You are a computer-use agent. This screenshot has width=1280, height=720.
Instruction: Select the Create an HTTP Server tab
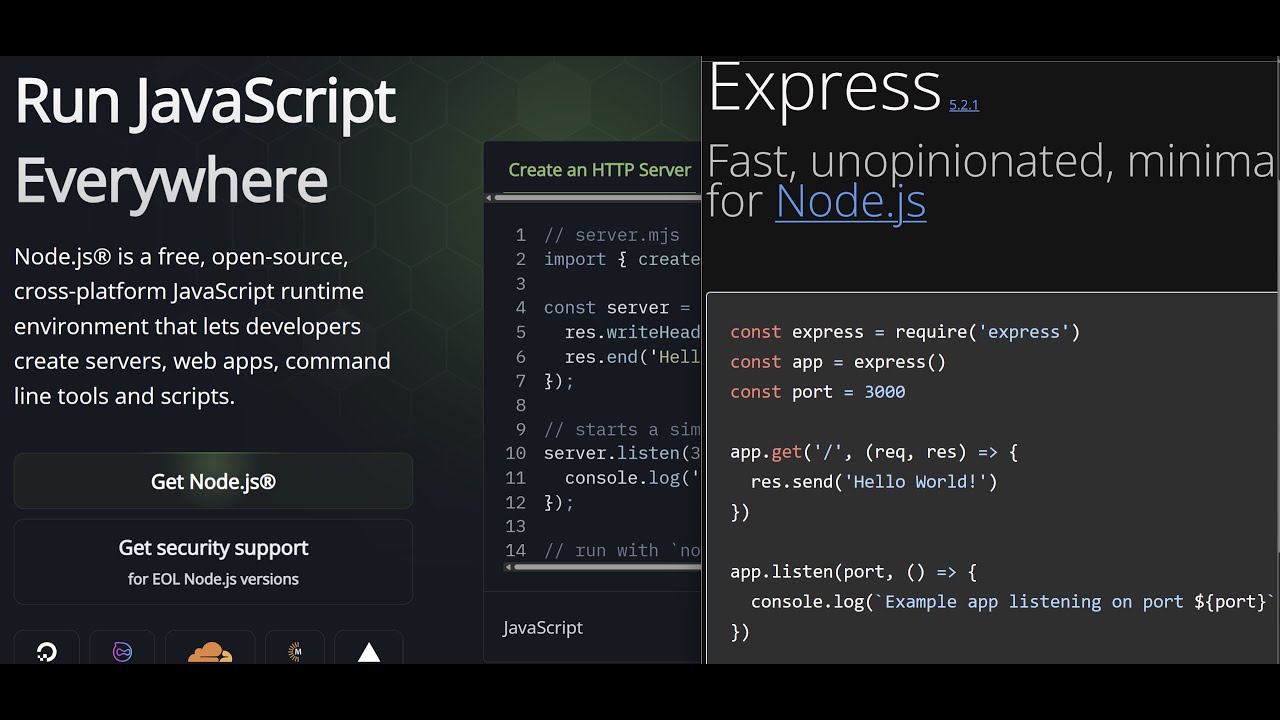point(599,169)
